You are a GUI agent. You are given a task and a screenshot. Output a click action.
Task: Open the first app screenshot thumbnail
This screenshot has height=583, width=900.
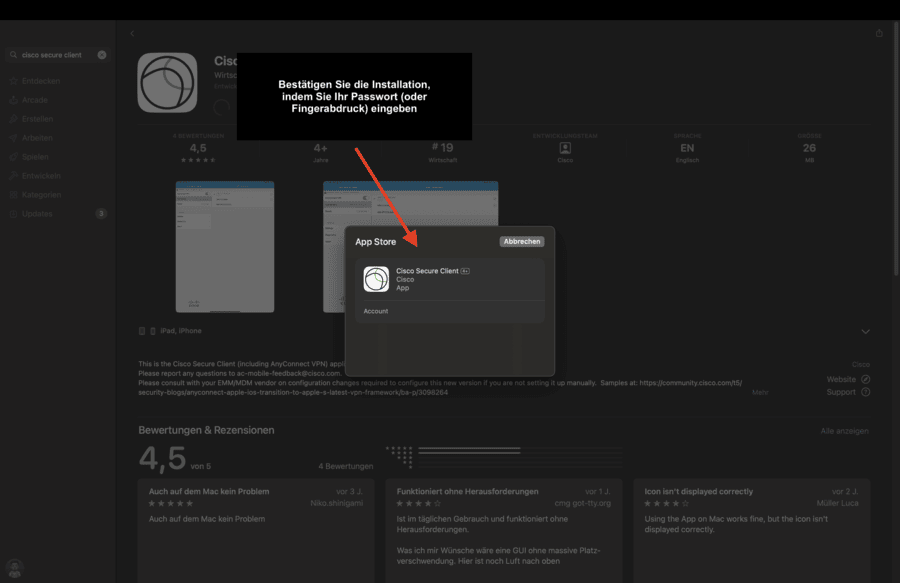[x=225, y=247]
